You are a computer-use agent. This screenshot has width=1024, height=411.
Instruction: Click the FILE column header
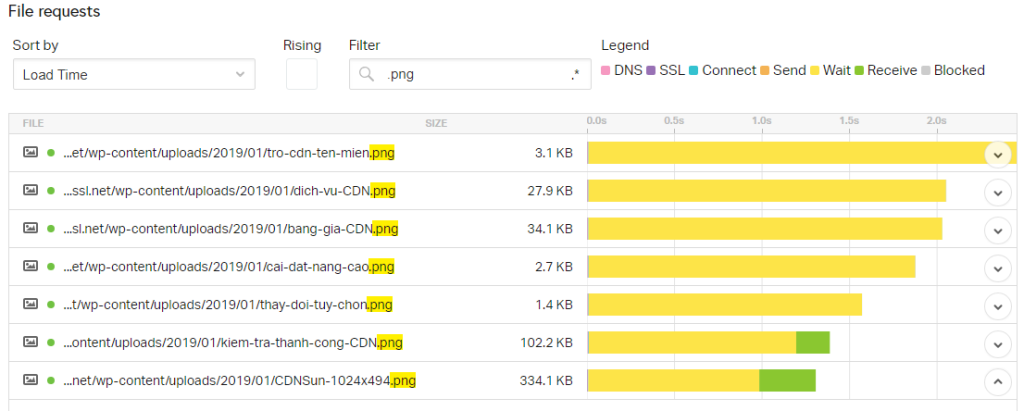(33, 123)
